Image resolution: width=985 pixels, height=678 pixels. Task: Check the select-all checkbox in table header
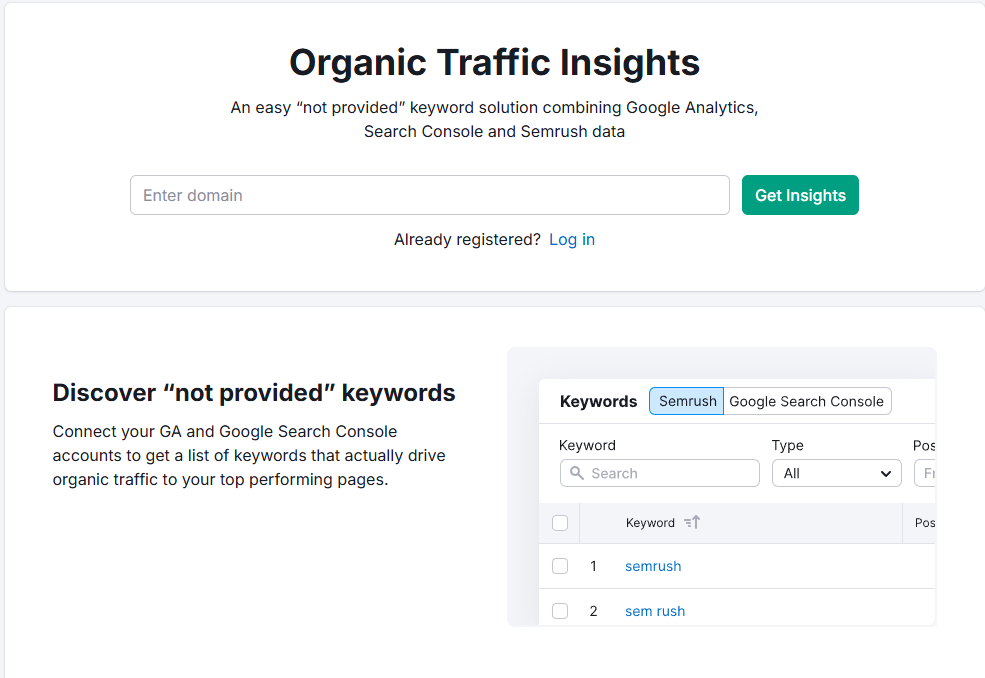point(560,523)
